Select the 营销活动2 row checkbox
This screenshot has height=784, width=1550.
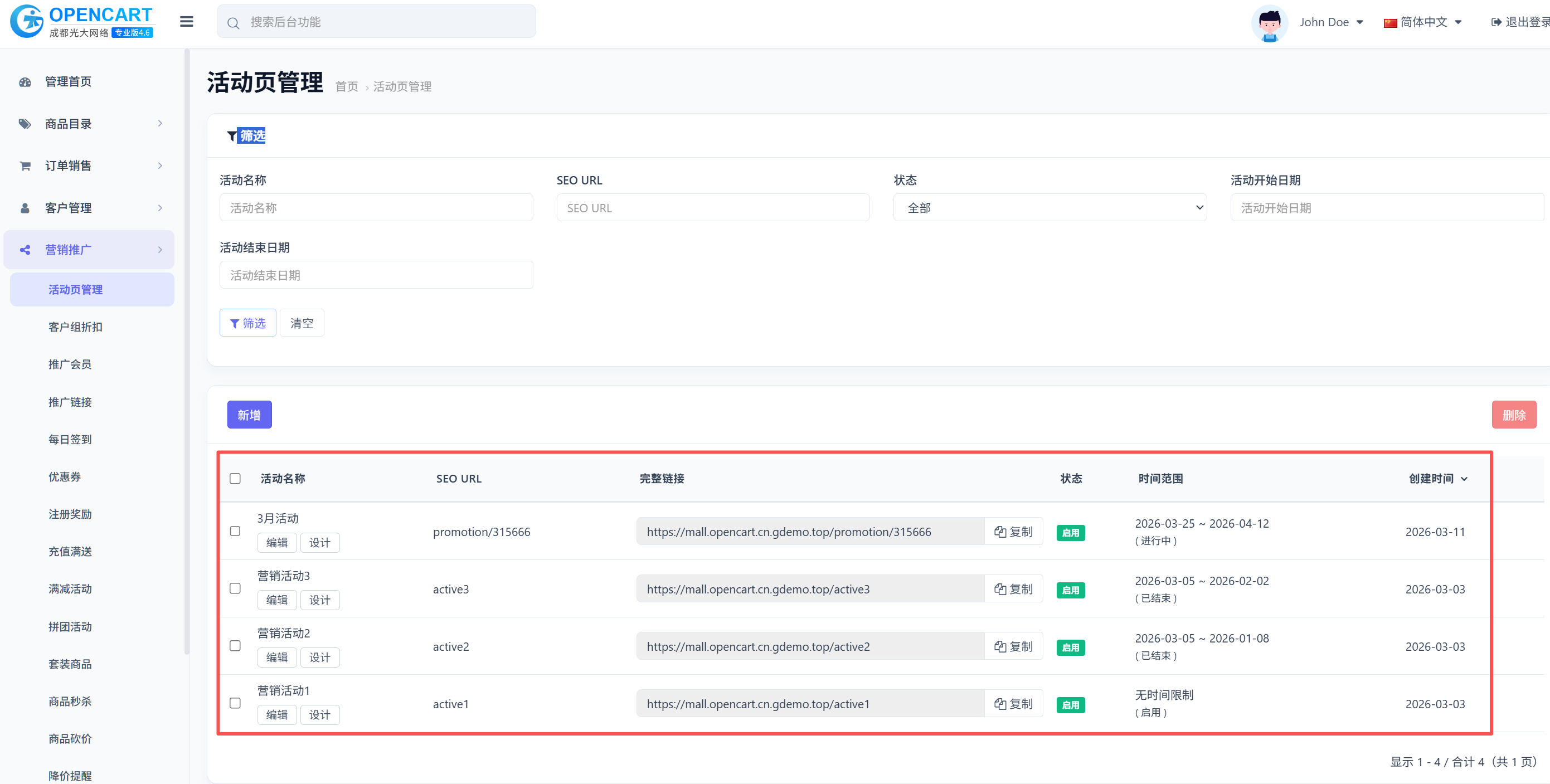[235, 646]
